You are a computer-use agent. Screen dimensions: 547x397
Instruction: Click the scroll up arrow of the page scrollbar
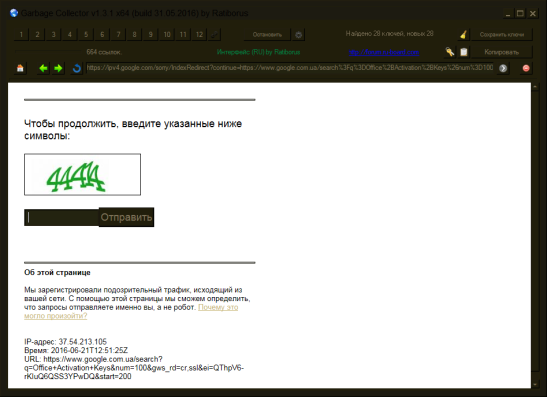[535, 87]
